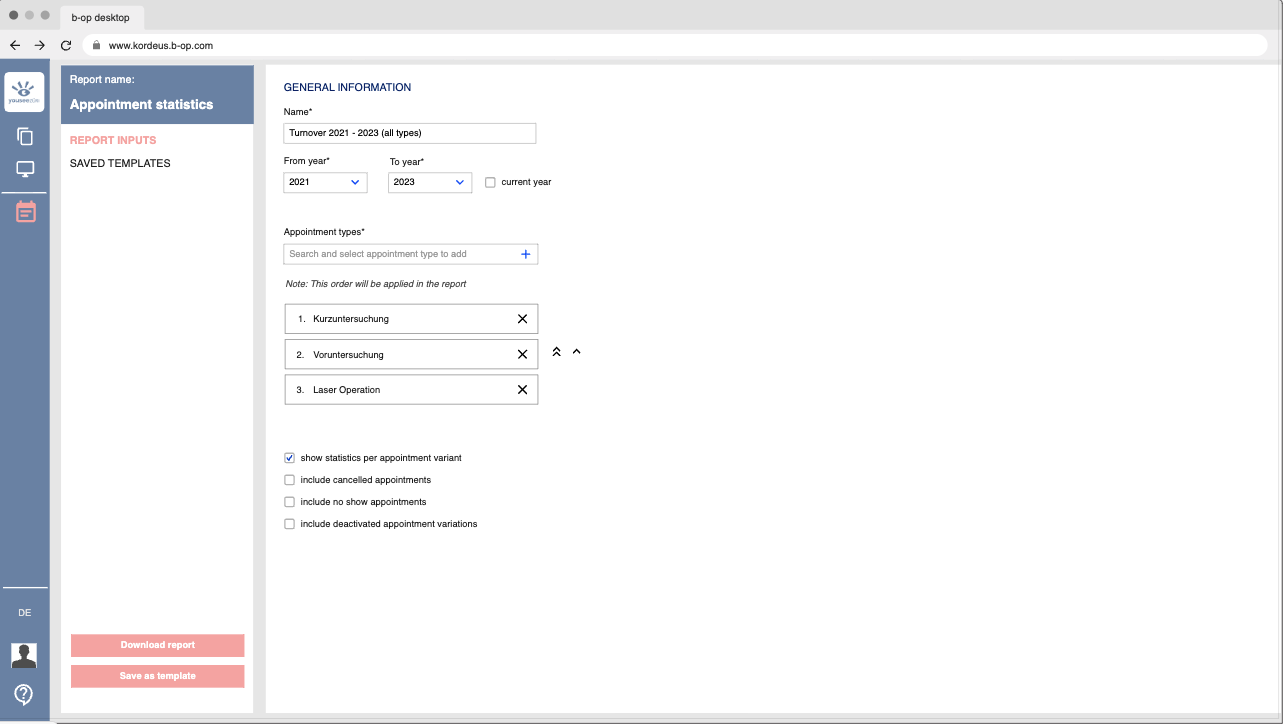Switch to Saved Templates section
This screenshot has width=1283, height=724.
[x=120, y=163]
